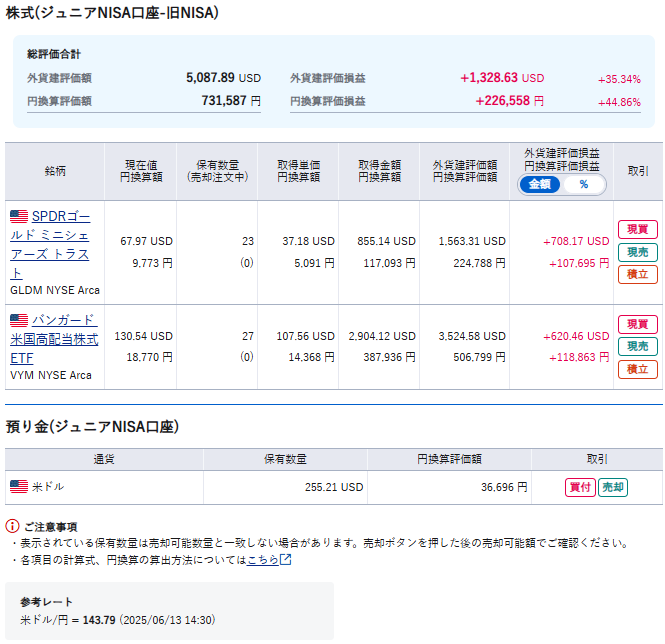Click 現買 button for GLDM

[x=637, y=230]
